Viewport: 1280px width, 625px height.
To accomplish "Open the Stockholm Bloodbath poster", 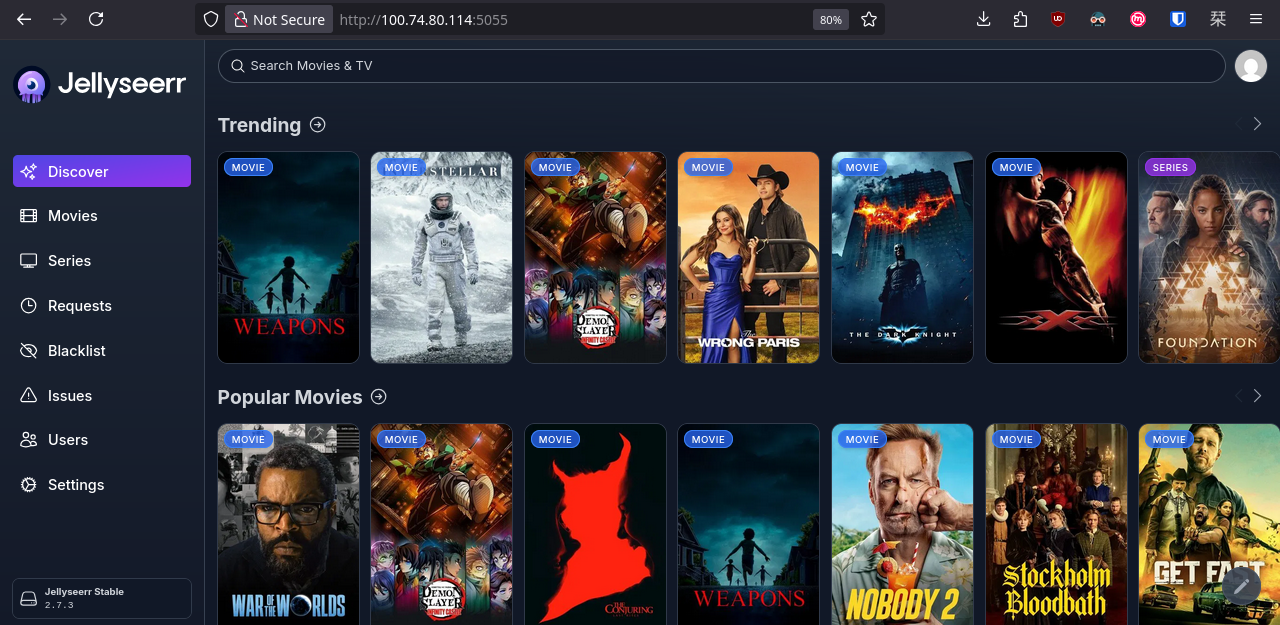I will (1056, 524).
